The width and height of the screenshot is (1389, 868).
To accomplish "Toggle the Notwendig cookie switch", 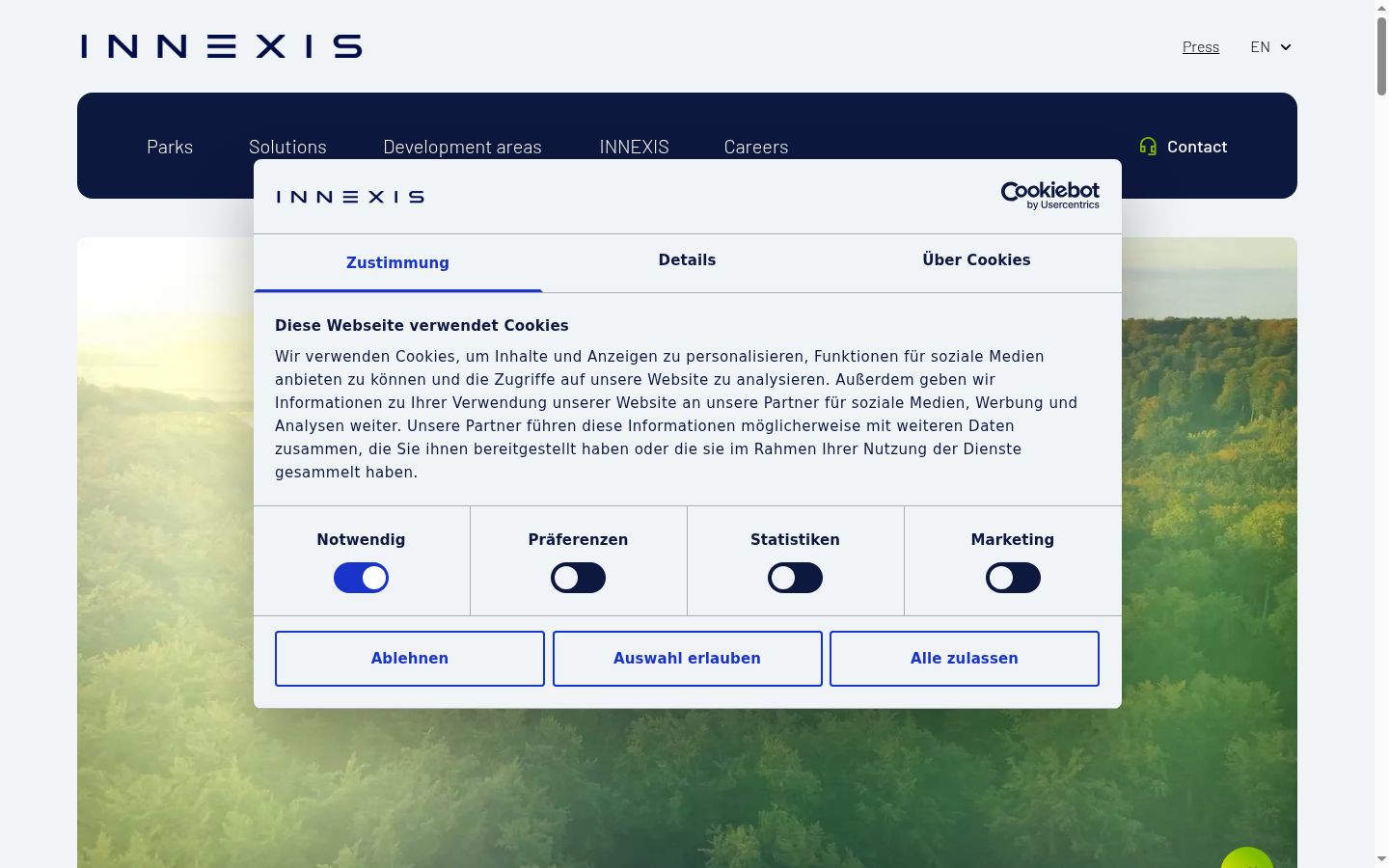I will [361, 578].
